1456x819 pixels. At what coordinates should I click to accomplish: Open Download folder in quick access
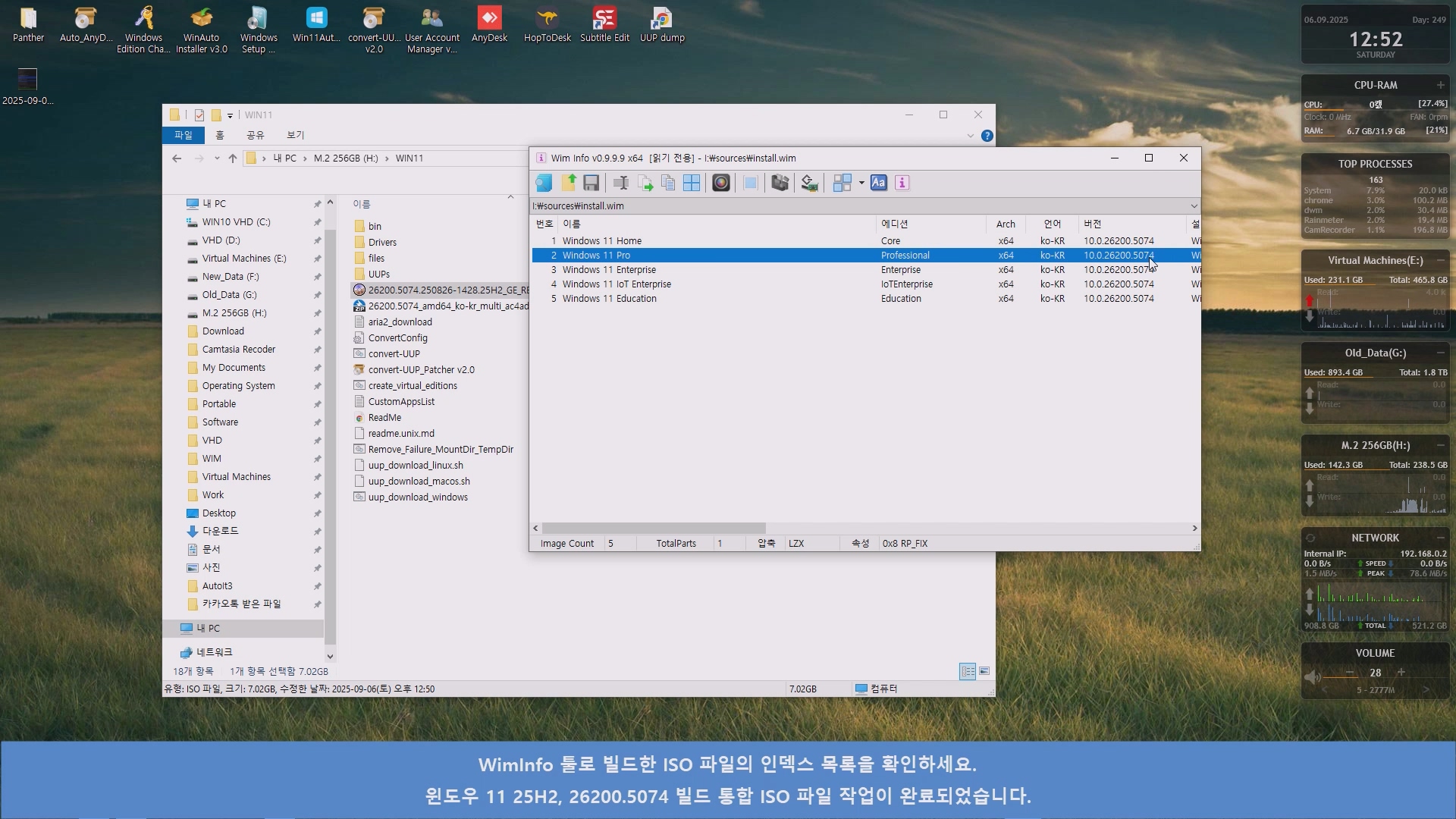pyautogui.click(x=223, y=331)
